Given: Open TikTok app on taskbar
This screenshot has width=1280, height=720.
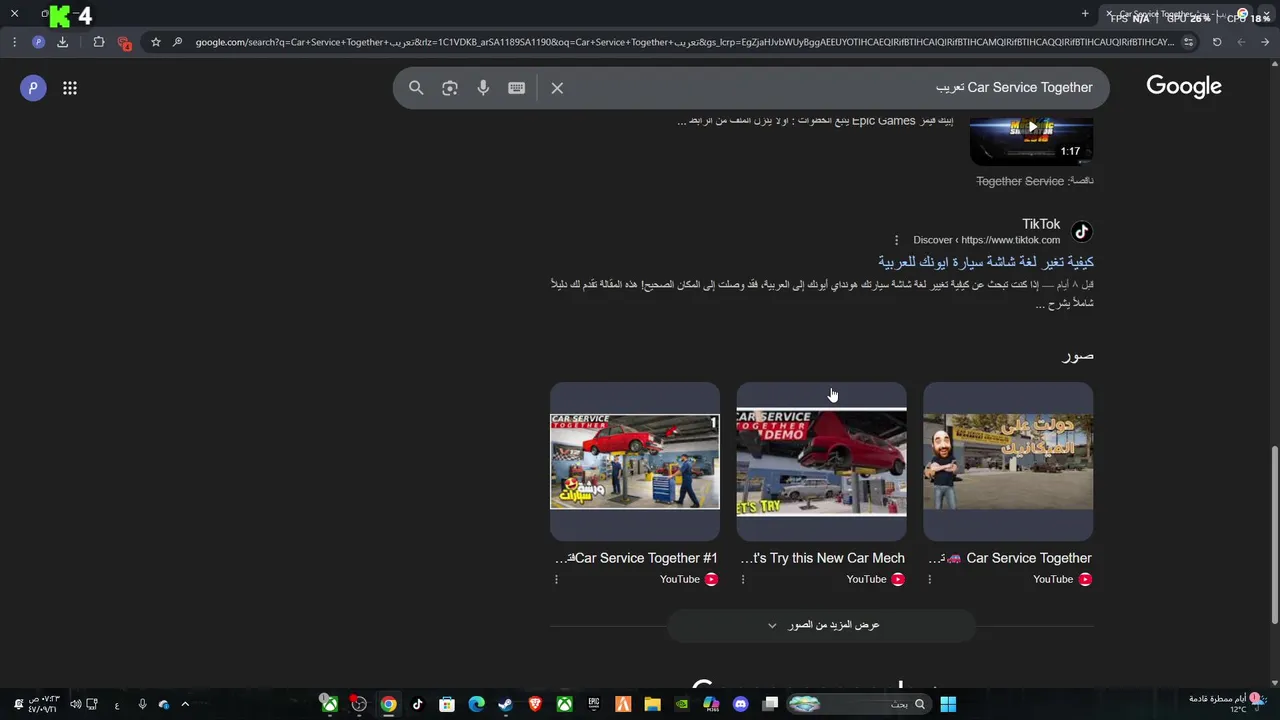Looking at the screenshot, I should coord(418,704).
